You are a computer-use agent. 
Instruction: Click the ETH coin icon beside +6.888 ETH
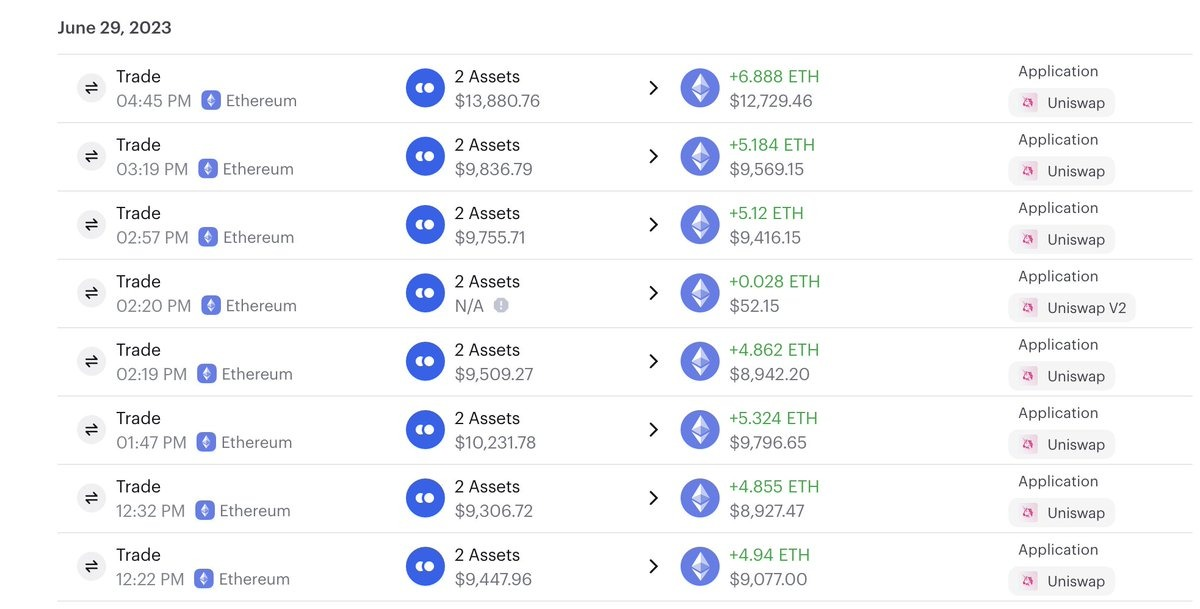(x=700, y=88)
